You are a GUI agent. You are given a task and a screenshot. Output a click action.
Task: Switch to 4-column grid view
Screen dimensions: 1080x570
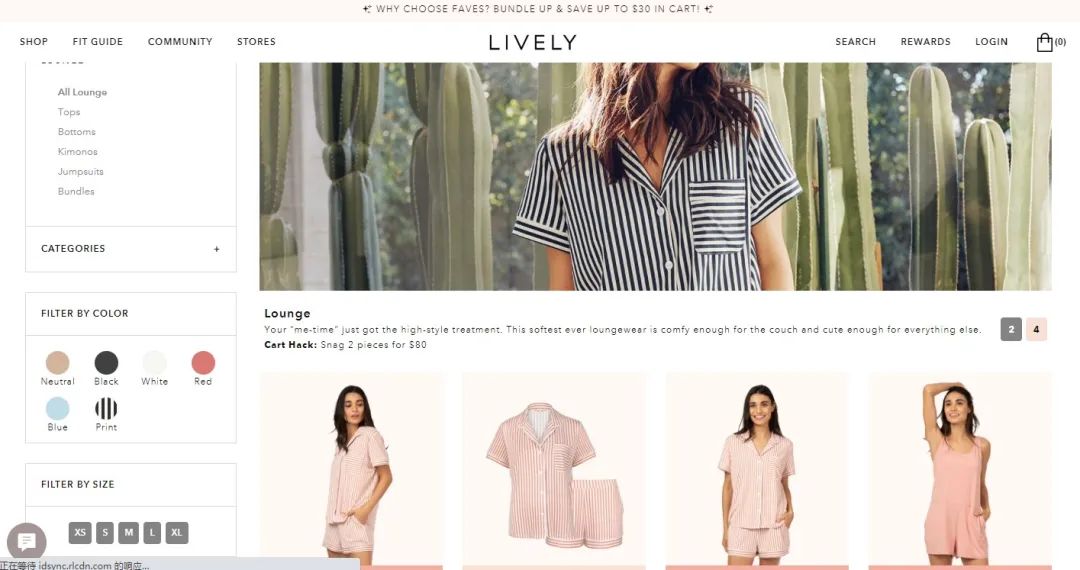coord(1036,329)
